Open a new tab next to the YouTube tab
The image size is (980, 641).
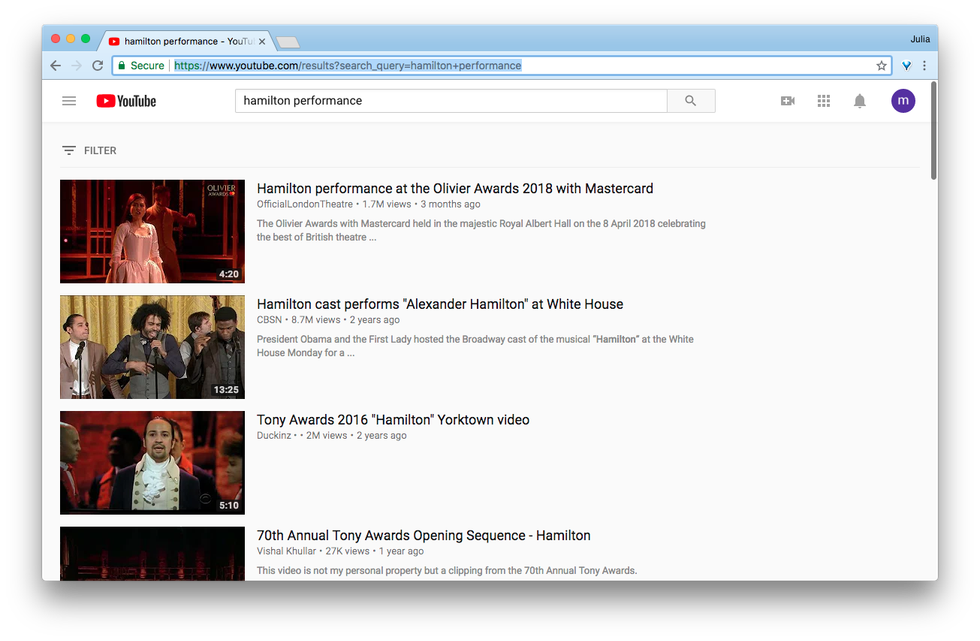pyautogui.click(x=288, y=42)
